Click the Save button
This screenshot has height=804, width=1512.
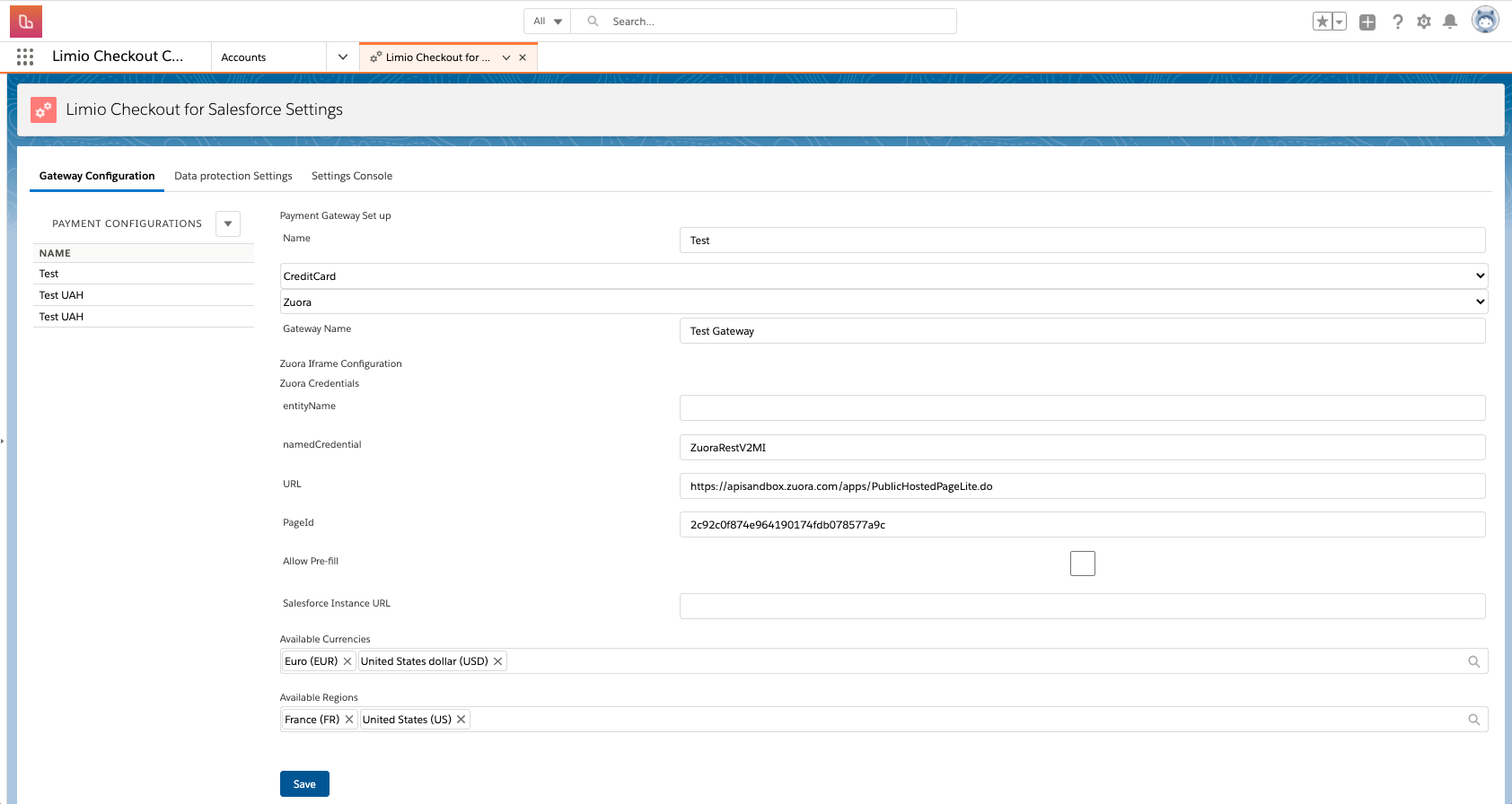[304, 783]
